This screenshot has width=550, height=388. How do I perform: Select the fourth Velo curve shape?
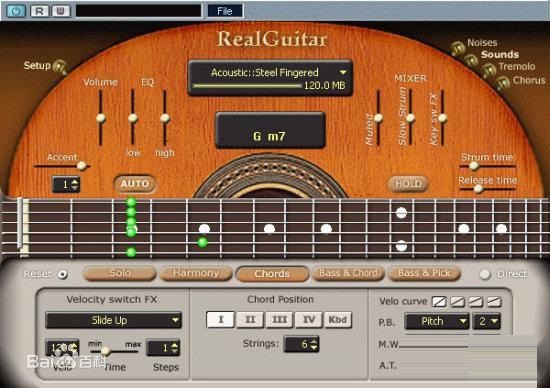click(x=494, y=301)
